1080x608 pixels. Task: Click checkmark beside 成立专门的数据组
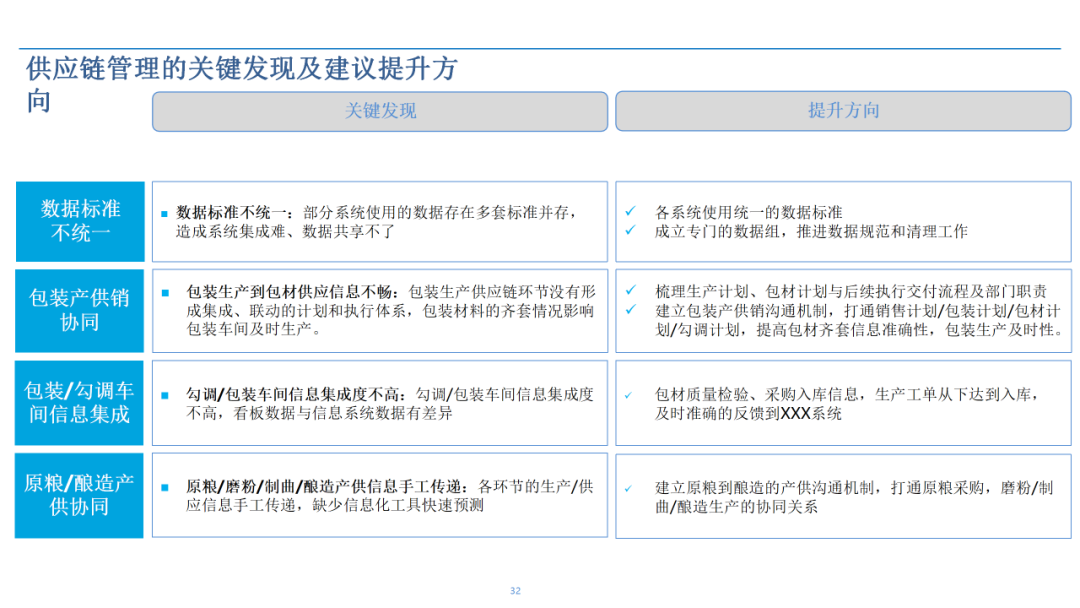[x=630, y=230]
